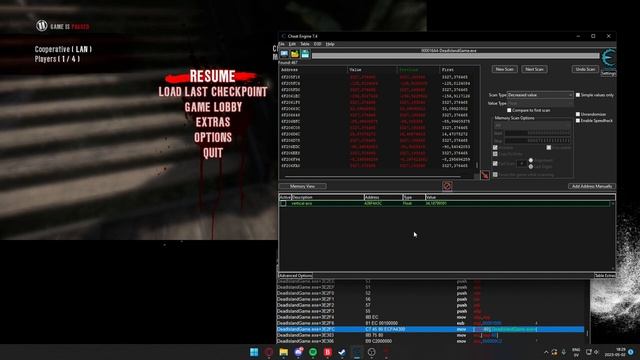
Task: Open the D3D menu in Cheat Engine
Action: [x=318, y=44]
